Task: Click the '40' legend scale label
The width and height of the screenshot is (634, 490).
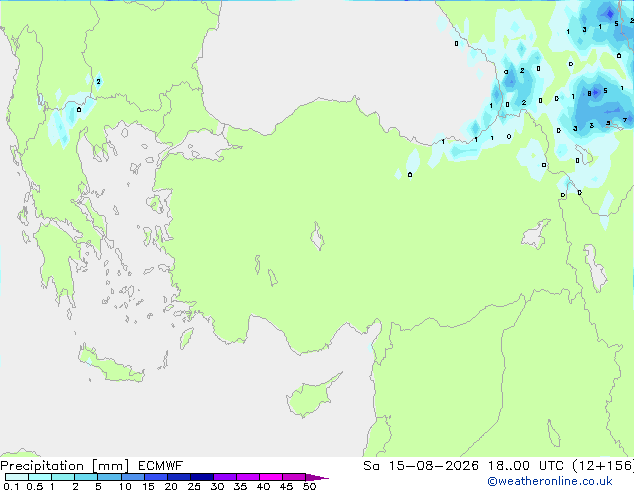Action: (263, 486)
